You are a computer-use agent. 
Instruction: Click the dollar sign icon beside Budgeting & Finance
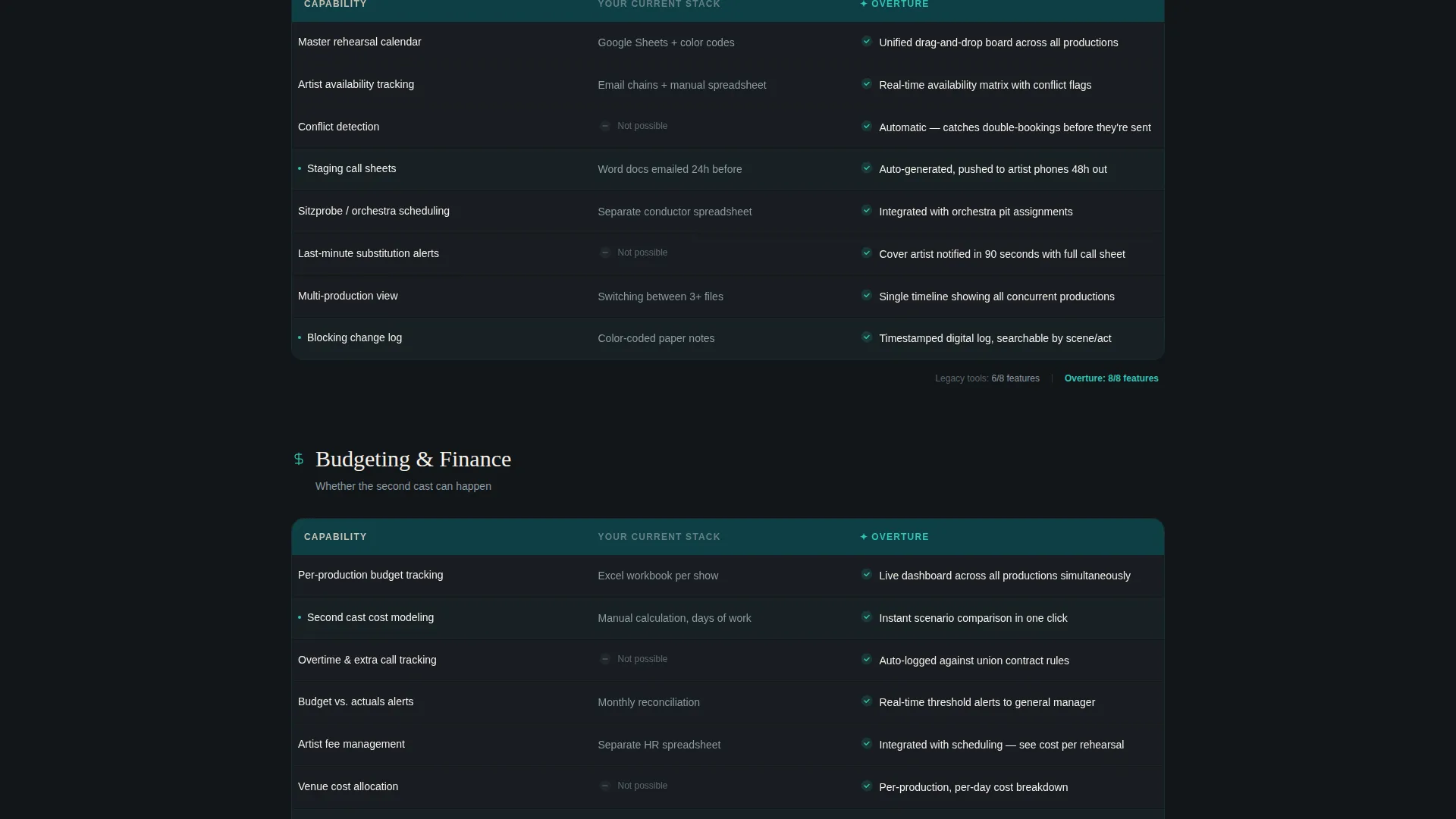299,459
